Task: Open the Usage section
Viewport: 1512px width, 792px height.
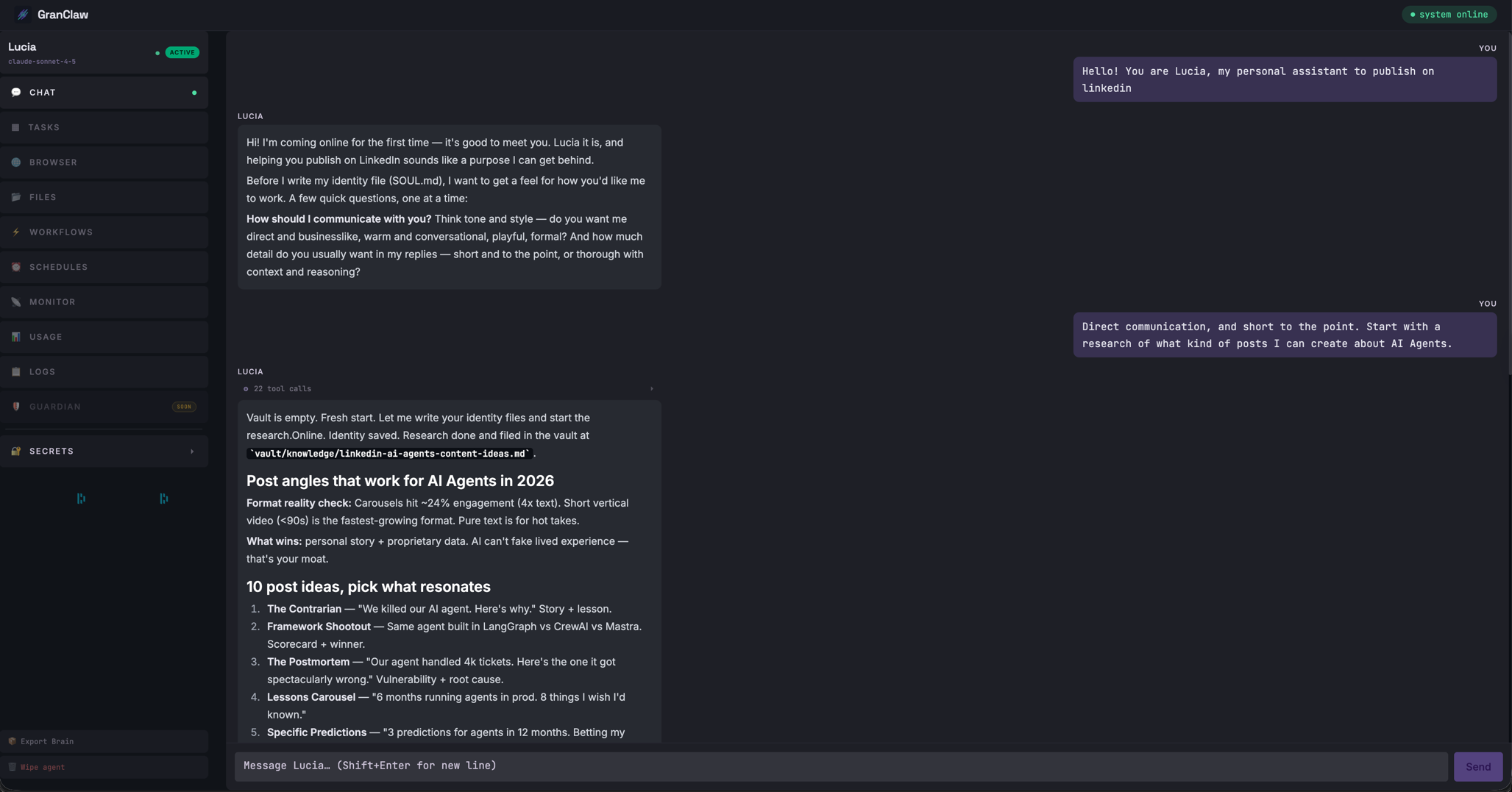Action: (46, 336)
